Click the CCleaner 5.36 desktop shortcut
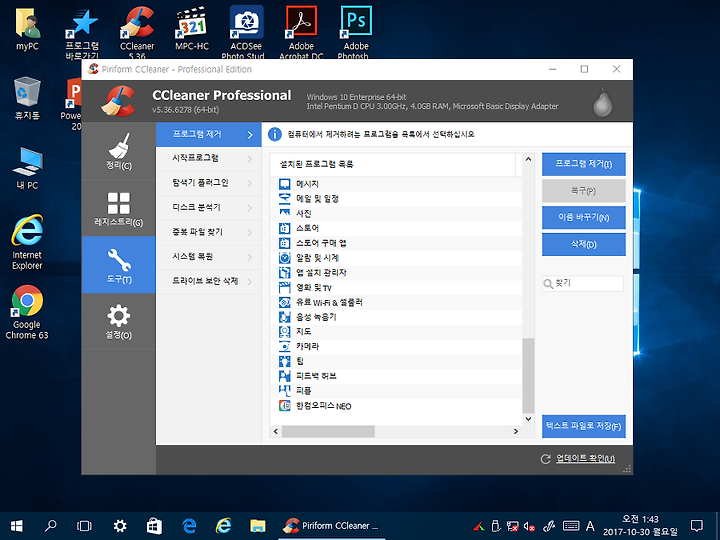Screen dimensions: 720x540 click(x=137, y=32)
